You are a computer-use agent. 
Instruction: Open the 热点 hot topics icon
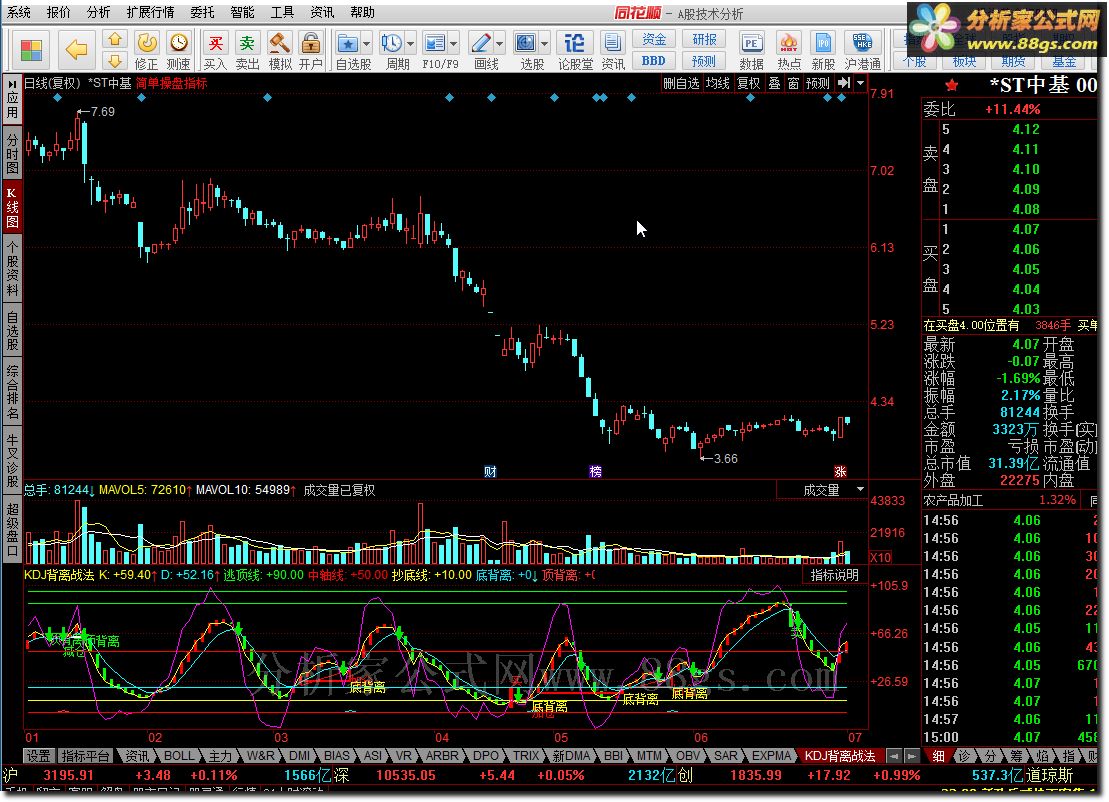point(789,50)
